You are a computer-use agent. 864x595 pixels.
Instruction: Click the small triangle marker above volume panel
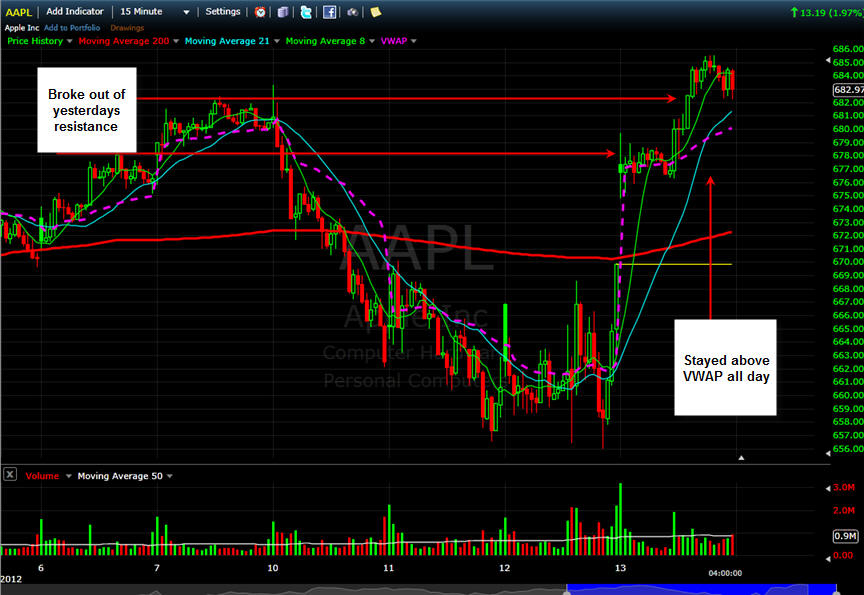tap(741, 457)
